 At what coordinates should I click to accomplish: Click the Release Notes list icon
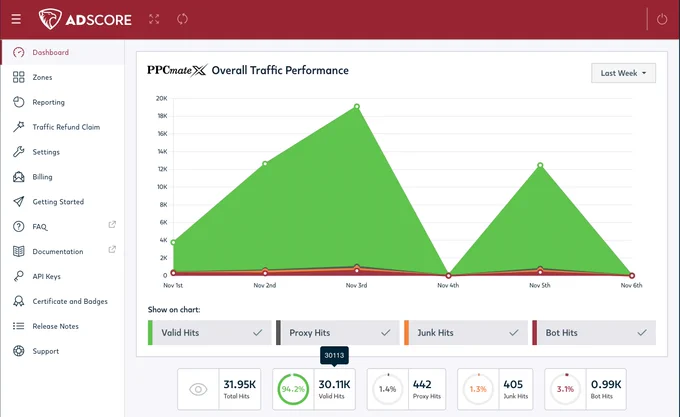click(19, 326)
